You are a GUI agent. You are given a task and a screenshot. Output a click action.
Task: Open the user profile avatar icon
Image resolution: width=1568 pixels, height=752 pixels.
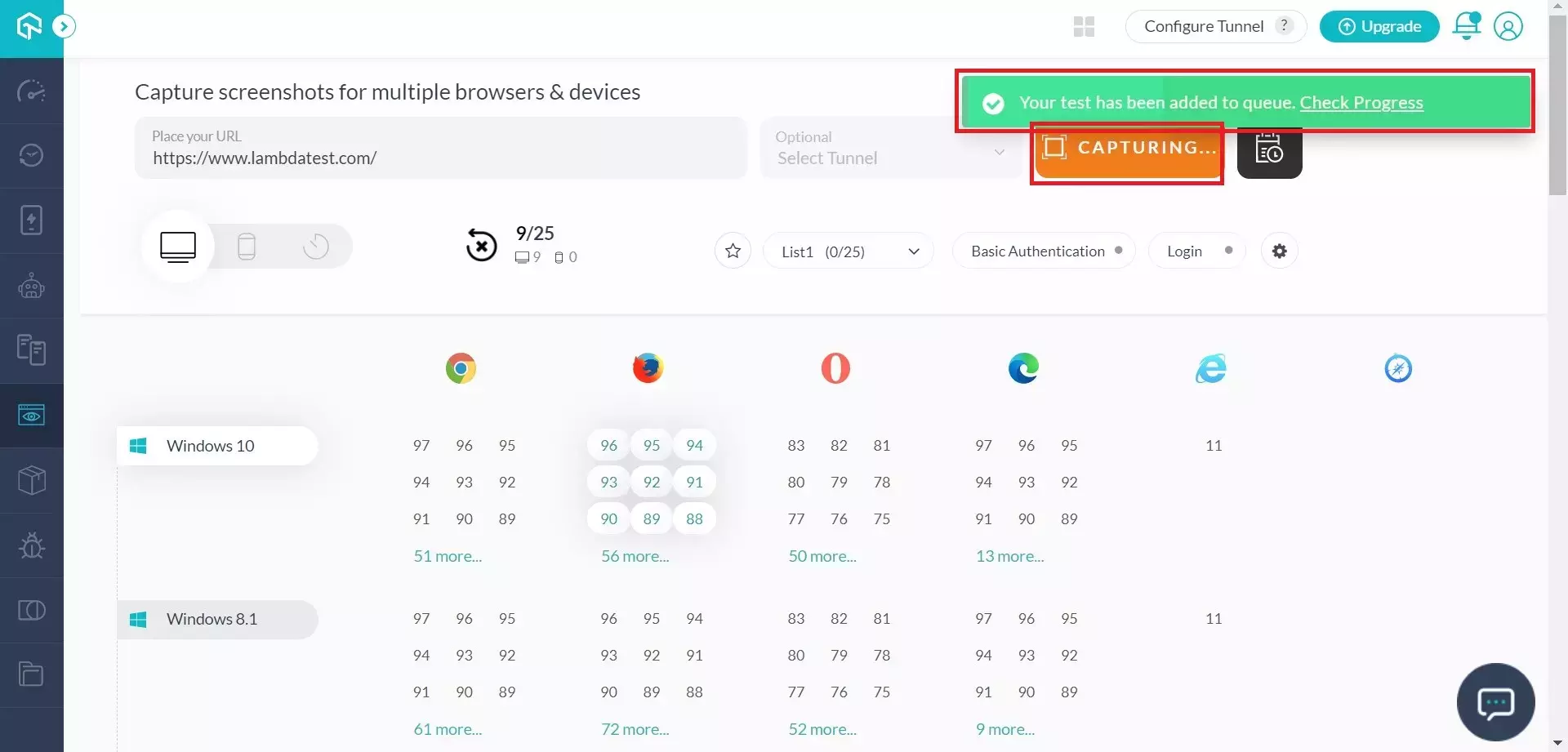pos(1508,26)
